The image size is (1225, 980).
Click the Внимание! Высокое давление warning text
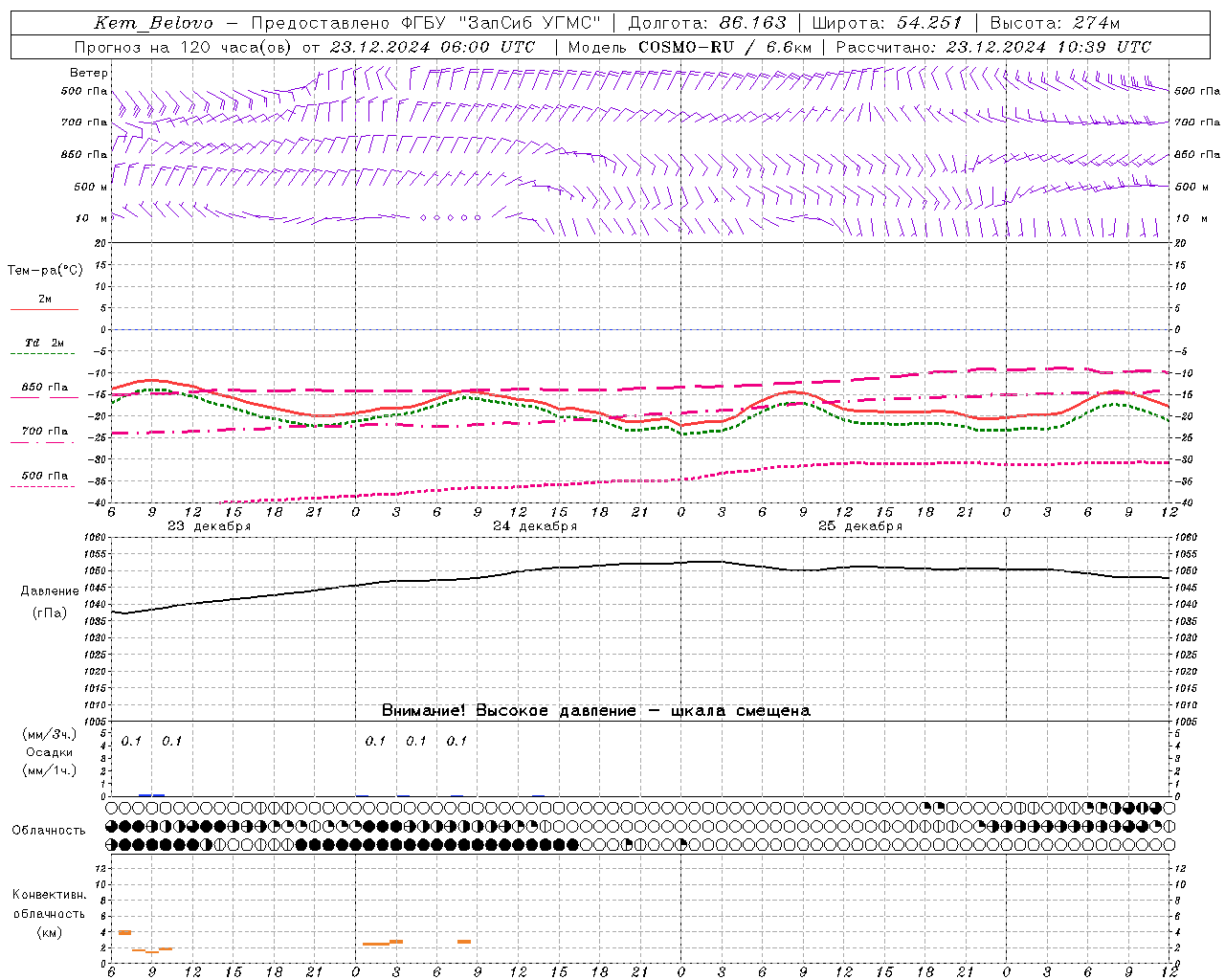pyautogui.click(x=596, y=711)
